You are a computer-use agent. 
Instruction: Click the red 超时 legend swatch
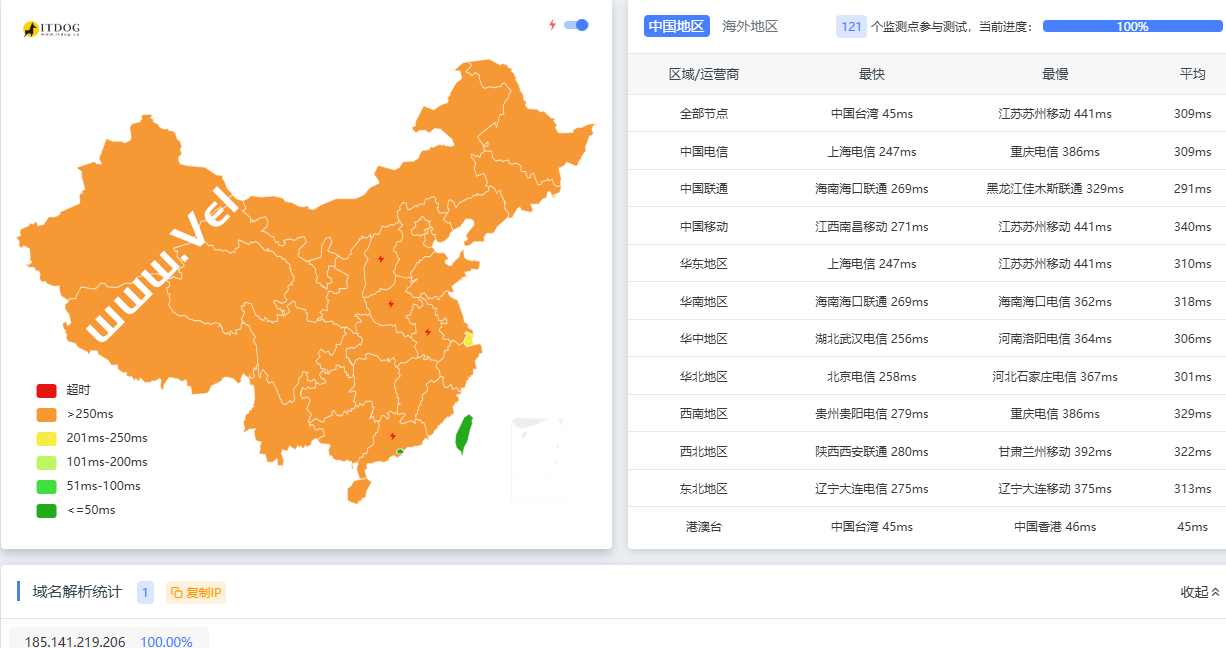pos(44,390)
